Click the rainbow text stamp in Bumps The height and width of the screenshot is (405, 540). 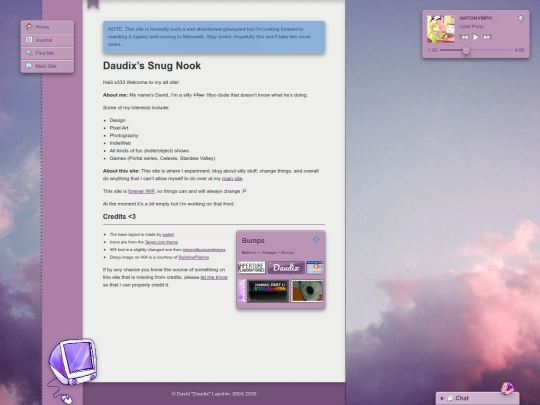pos(268,291)
